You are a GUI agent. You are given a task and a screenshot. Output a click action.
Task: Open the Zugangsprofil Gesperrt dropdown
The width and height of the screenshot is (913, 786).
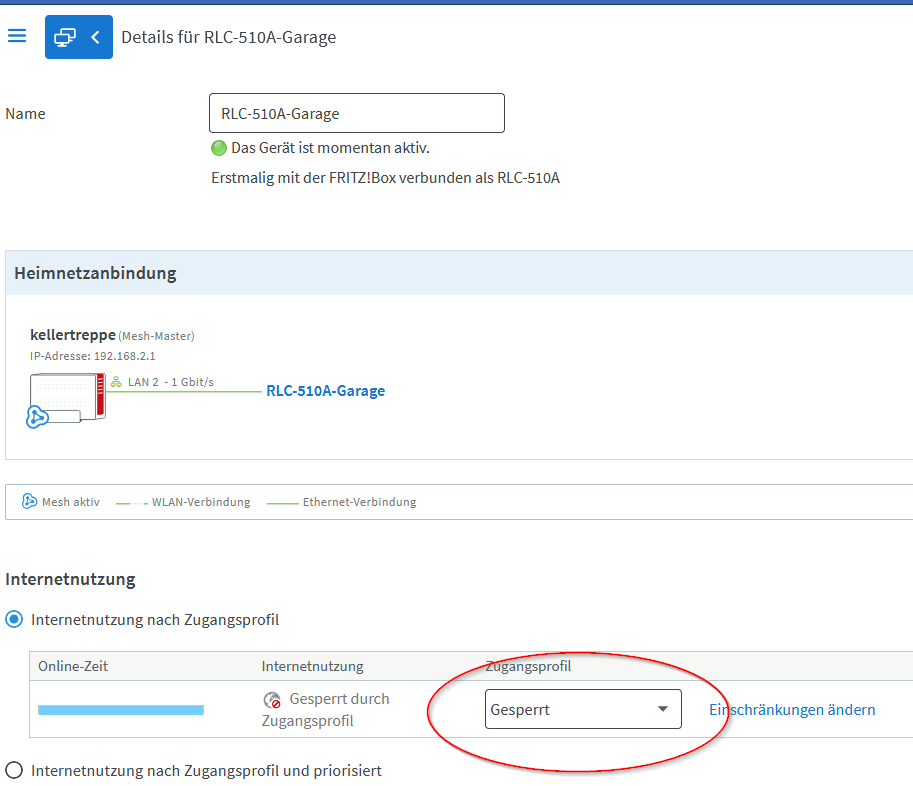583,709
